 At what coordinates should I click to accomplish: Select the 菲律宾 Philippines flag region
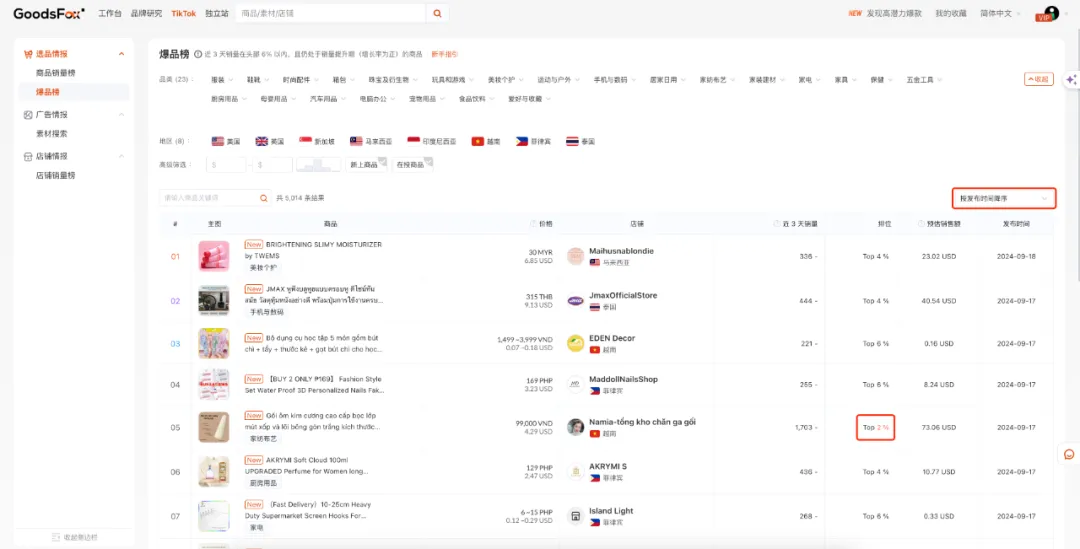[533, 141]
